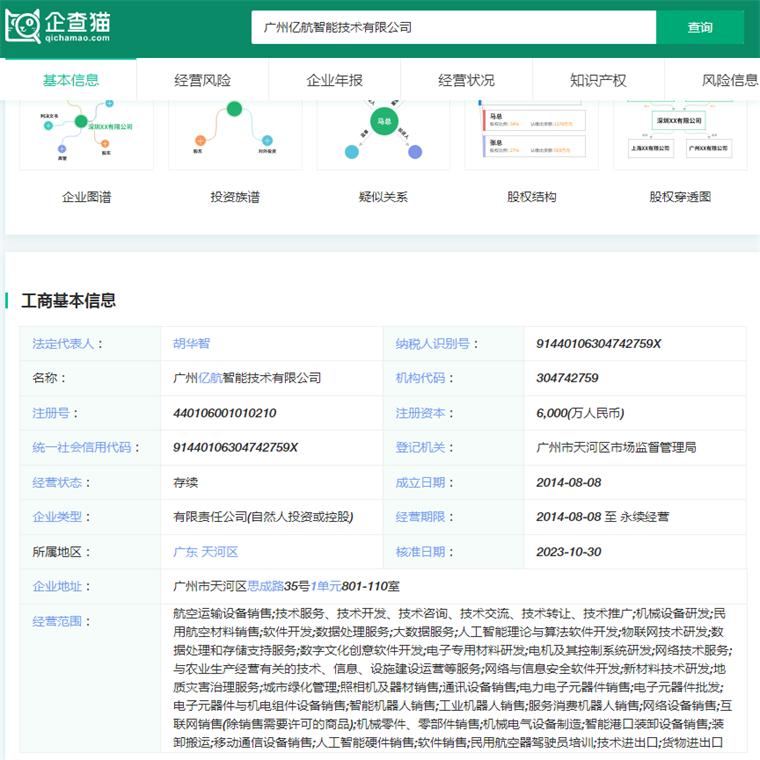Select the 经营状况 tab

(466, 80)
